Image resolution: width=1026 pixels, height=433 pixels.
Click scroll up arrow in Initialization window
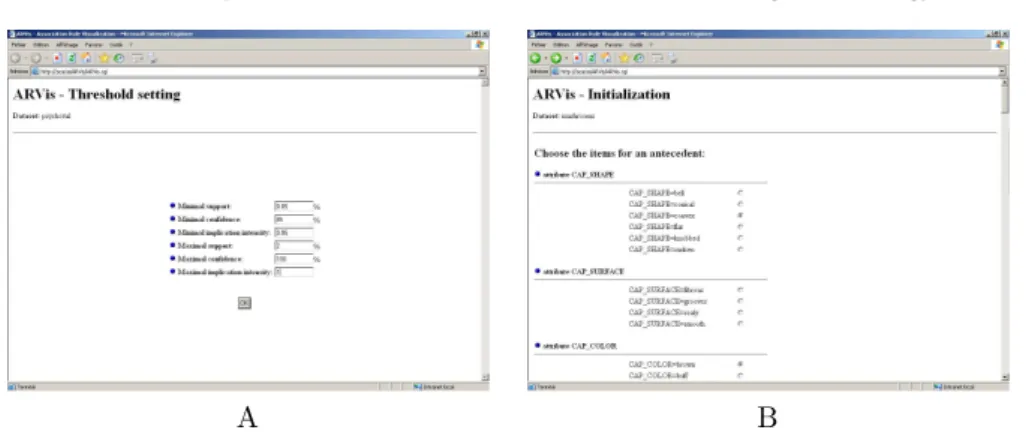click(1005, 82)
